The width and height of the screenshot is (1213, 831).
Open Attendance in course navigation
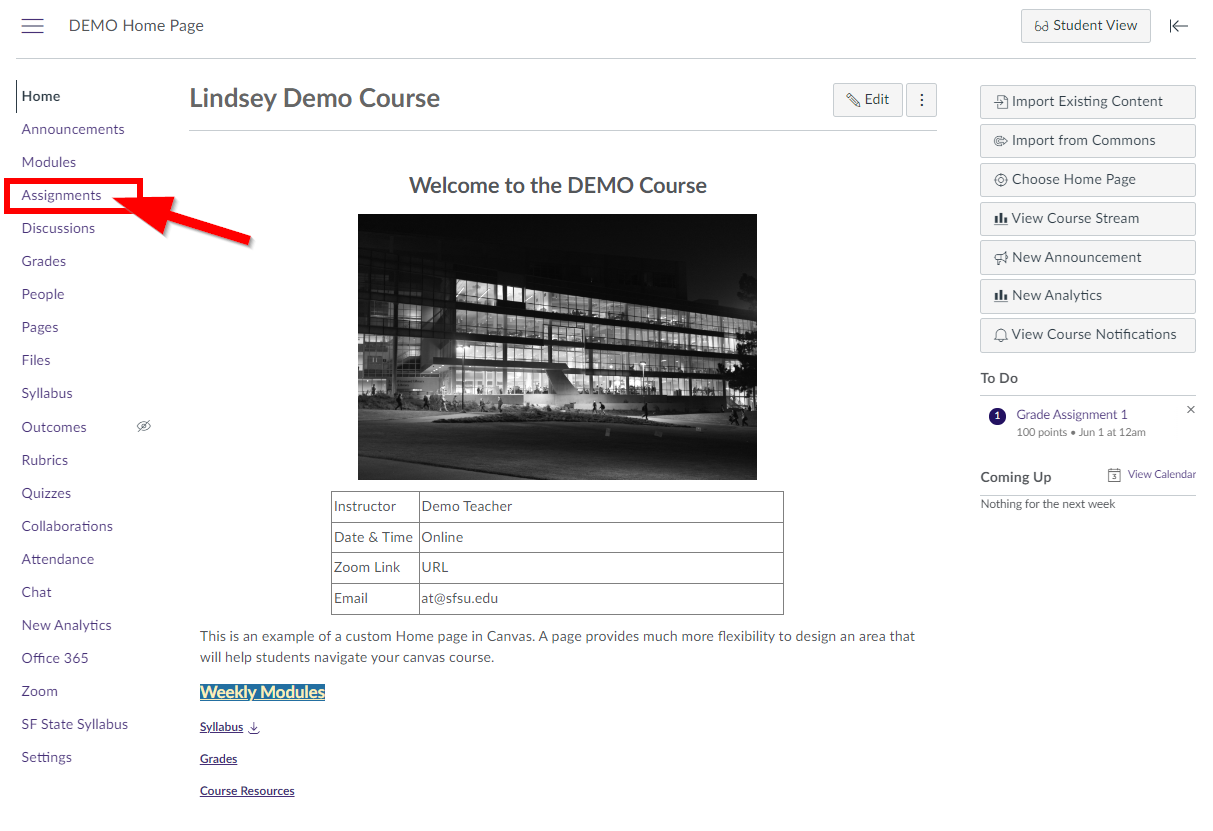[58, 559]
